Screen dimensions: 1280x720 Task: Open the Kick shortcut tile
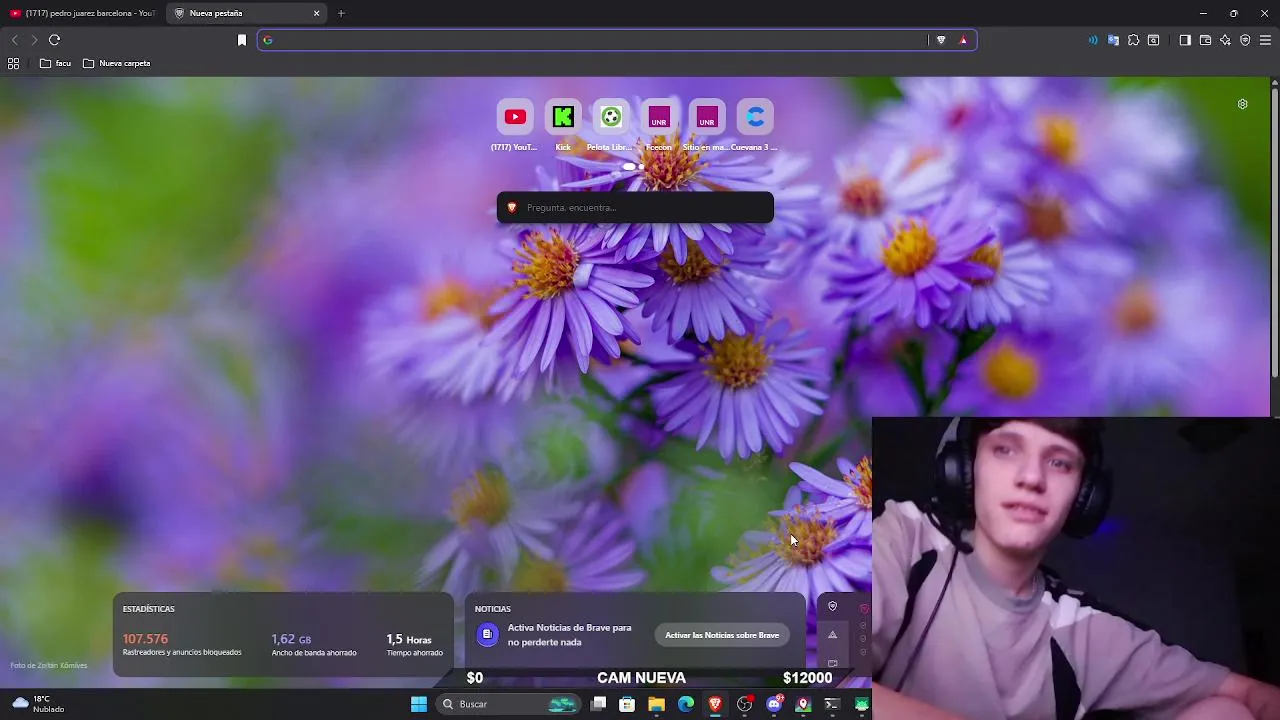(563, 117)
